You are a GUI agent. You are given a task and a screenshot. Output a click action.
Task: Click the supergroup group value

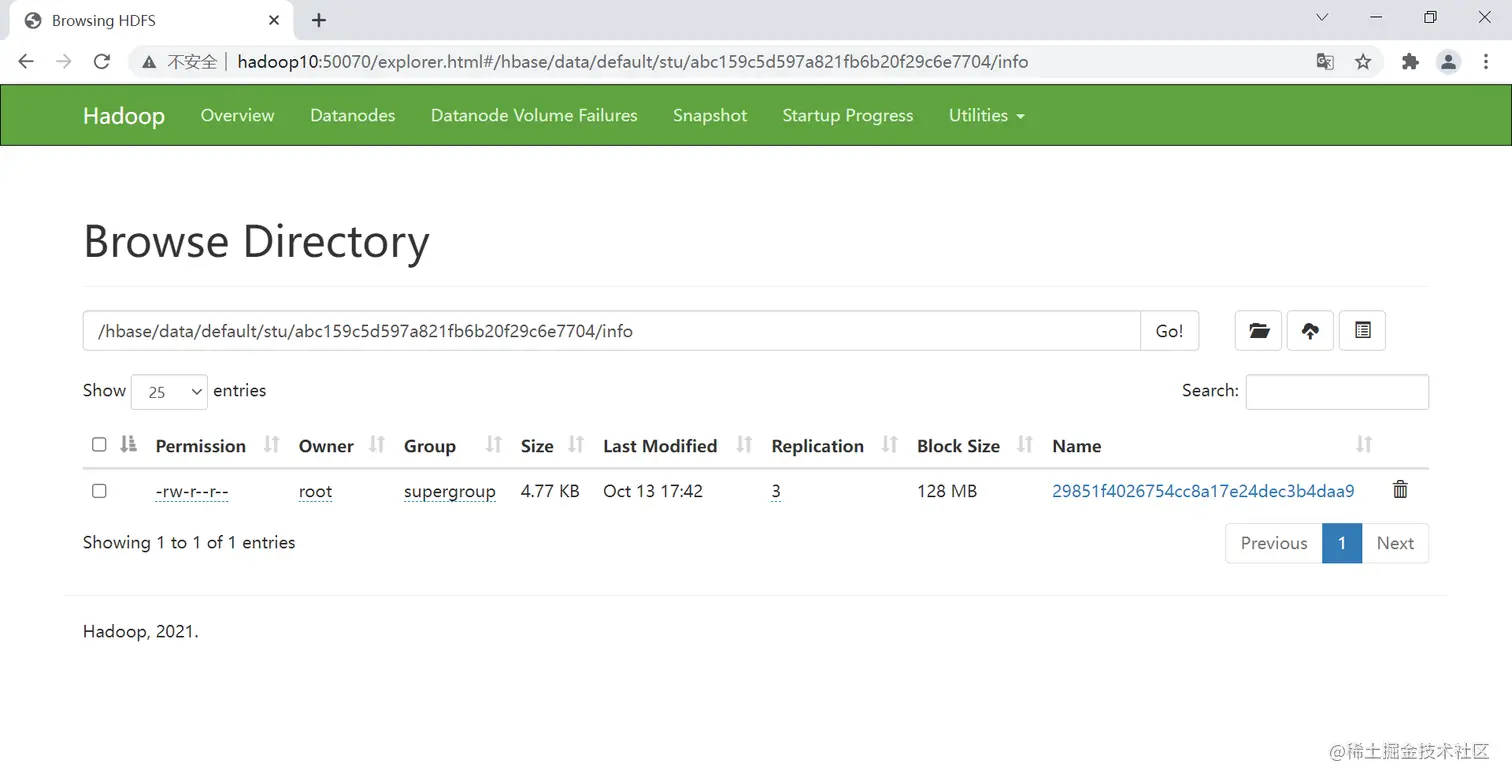pyautogui.click(x=450, y=492)
